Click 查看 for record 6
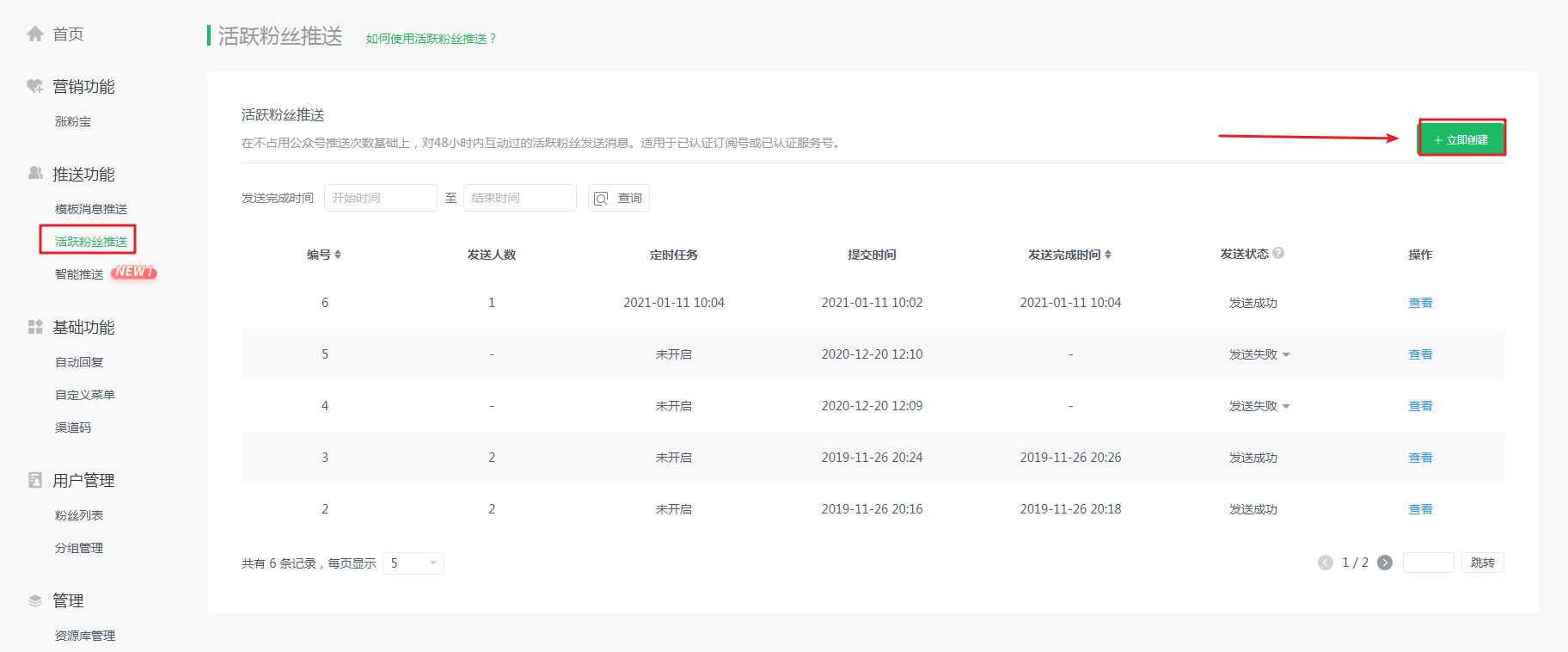The height and width of the screenshot is (652, 1568). point(1420,303)
